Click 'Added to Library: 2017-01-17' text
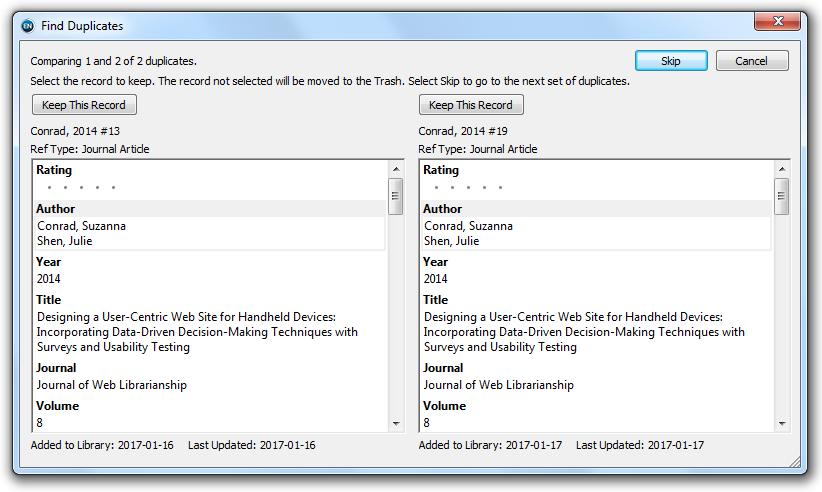The image size is (822, 492). click(490, 445)
